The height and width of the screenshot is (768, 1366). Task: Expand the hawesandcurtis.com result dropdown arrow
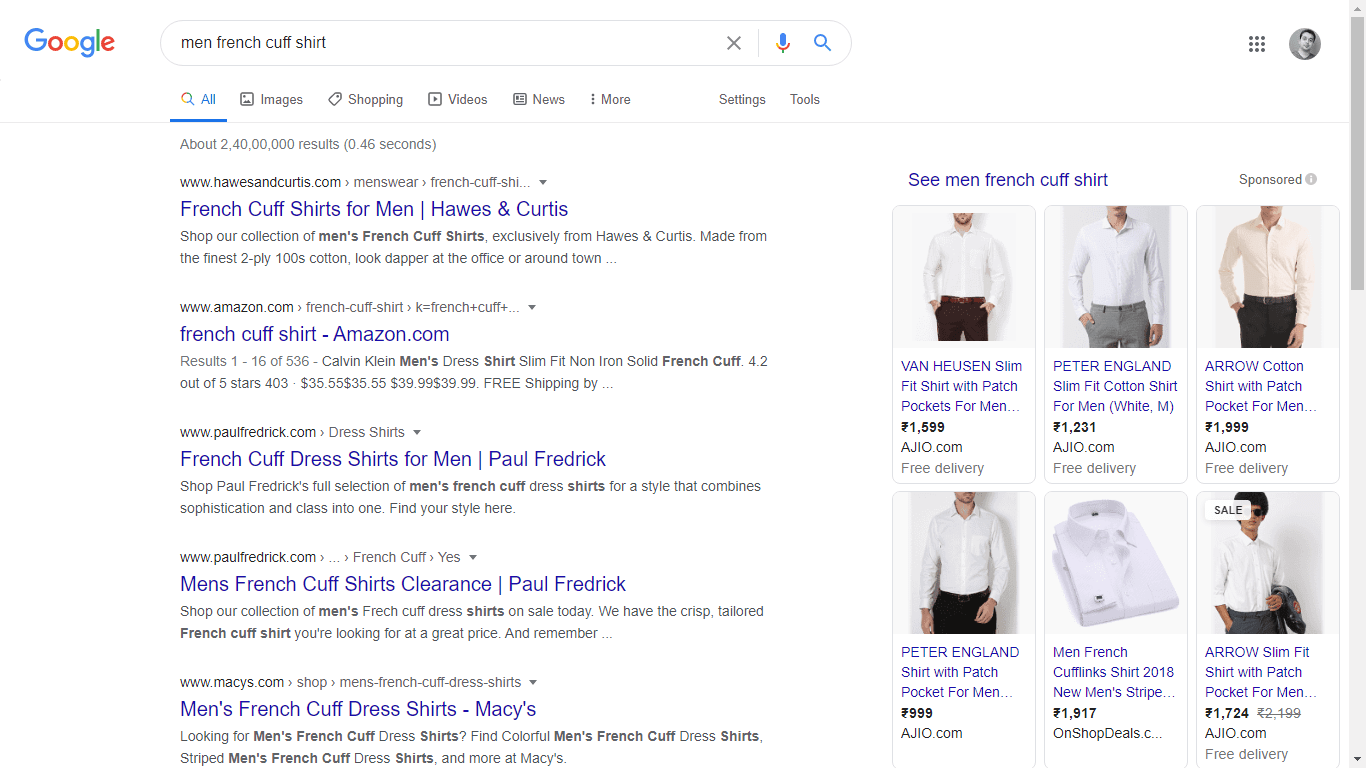[543, 182]
